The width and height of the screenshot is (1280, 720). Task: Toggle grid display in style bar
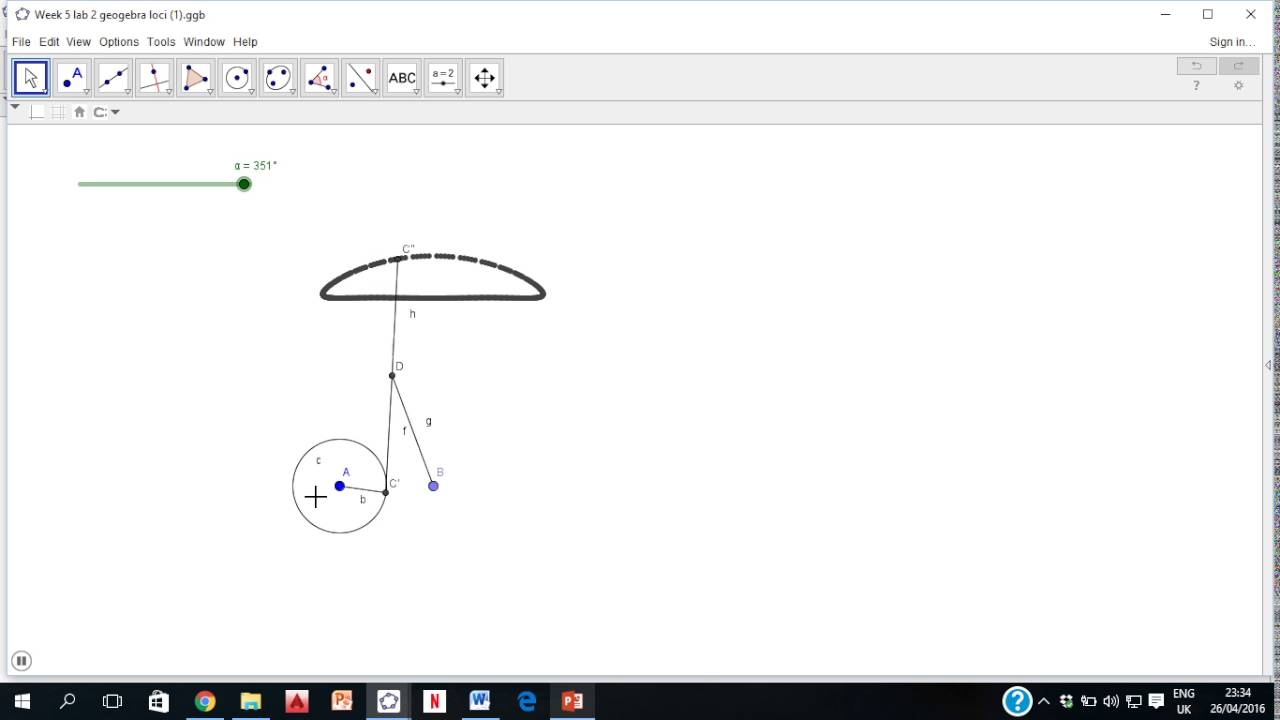pyautogui.click(x=58, y=112)
